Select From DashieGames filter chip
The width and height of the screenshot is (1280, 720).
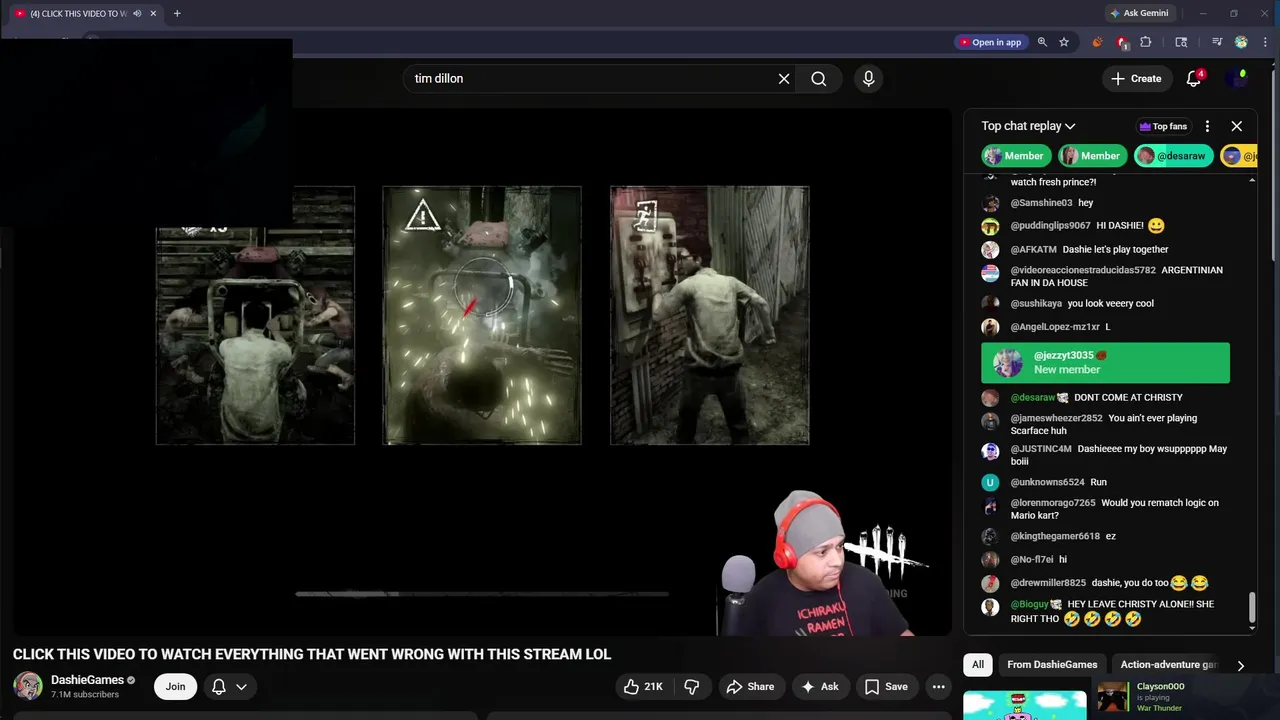1052,665
